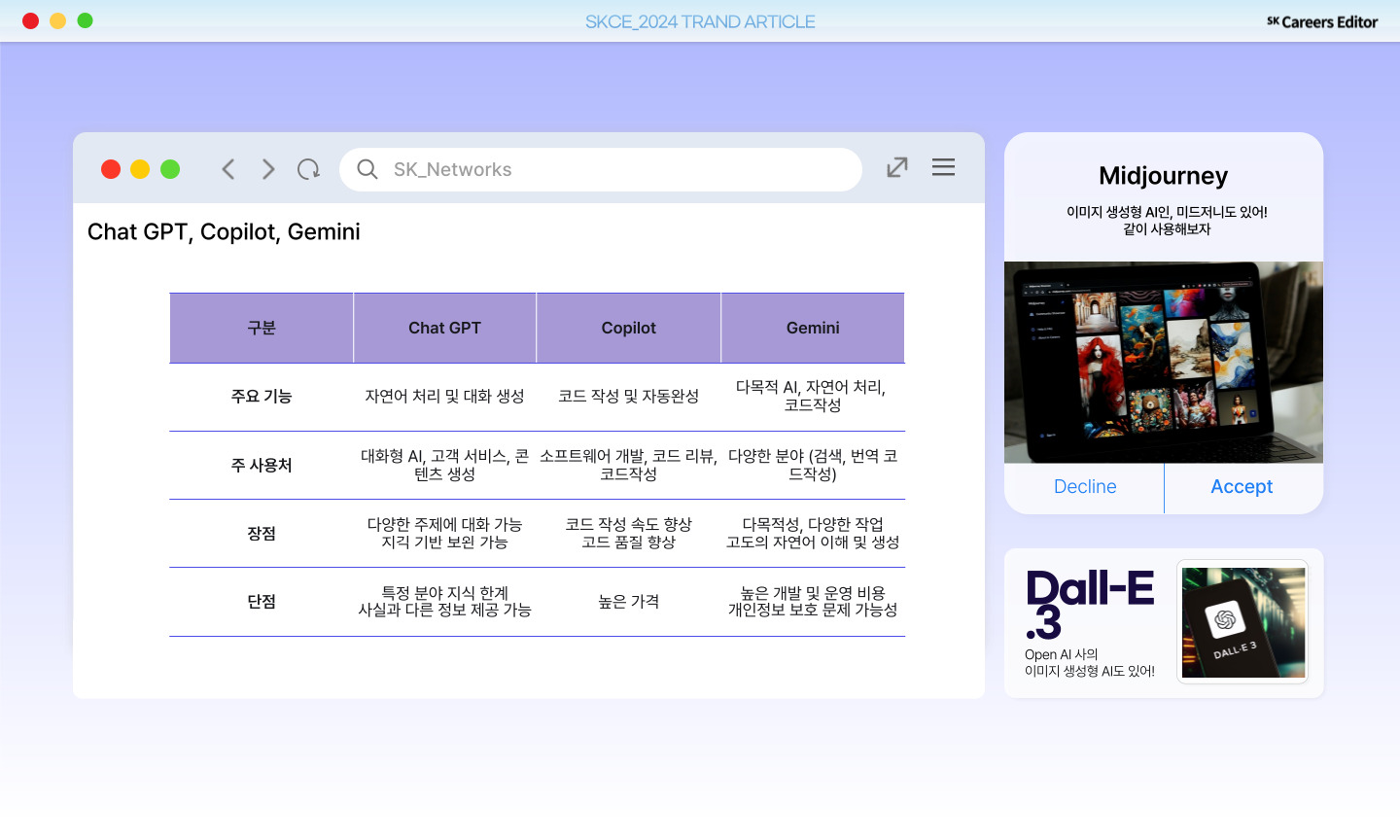Select the 주 사용처 row label
The image size is (1400, 840).
(x=262, y=466)
